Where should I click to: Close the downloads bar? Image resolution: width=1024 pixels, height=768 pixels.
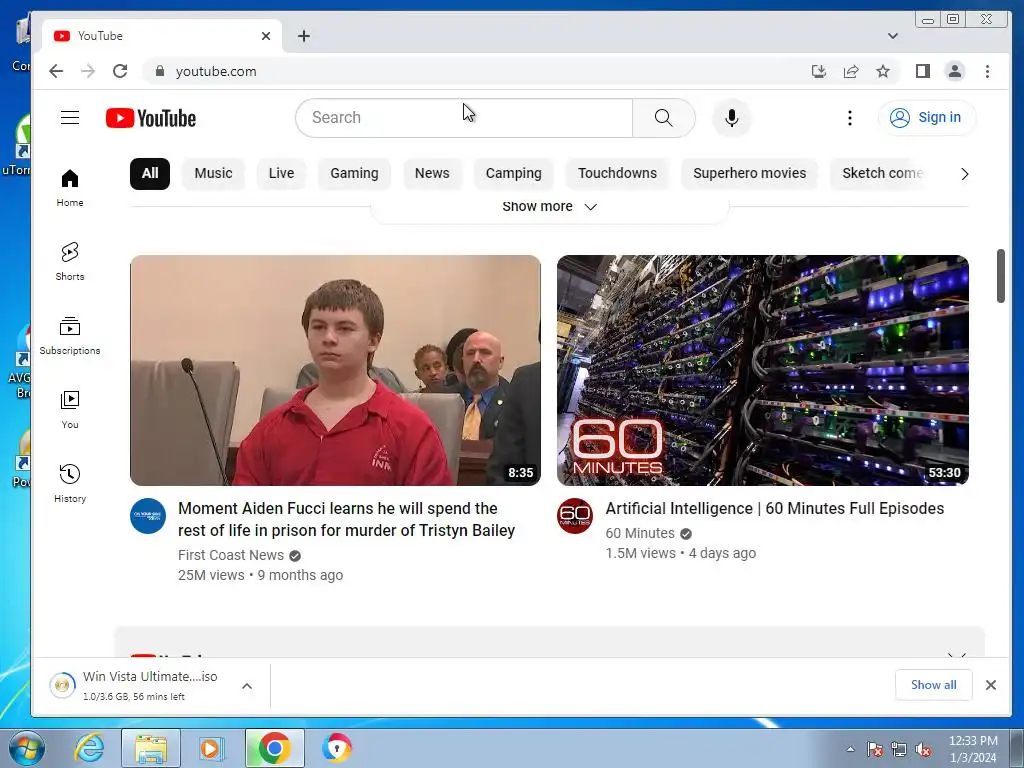click(x=991, y=685)
